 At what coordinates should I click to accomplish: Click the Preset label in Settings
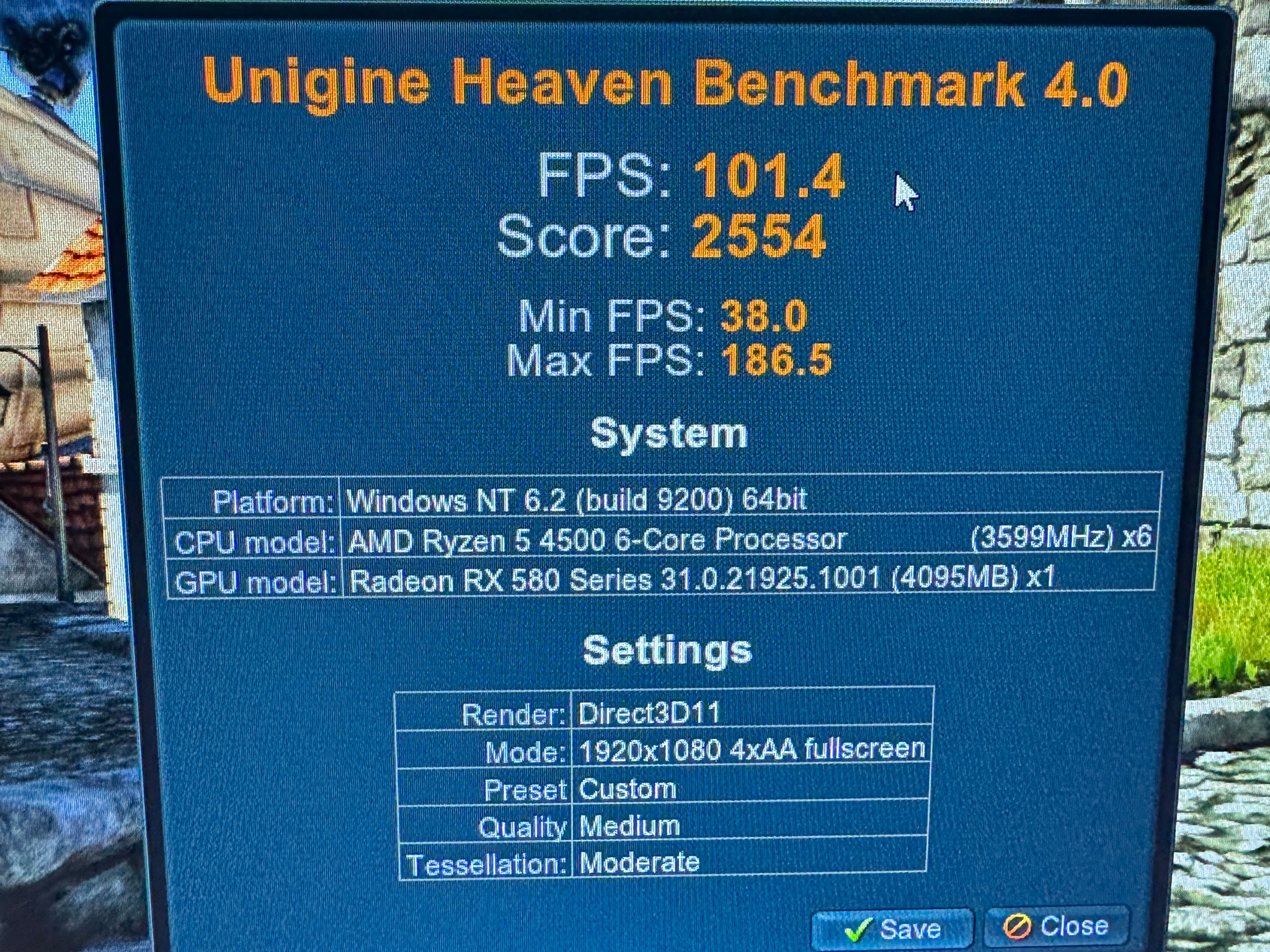tap(525, 790)
